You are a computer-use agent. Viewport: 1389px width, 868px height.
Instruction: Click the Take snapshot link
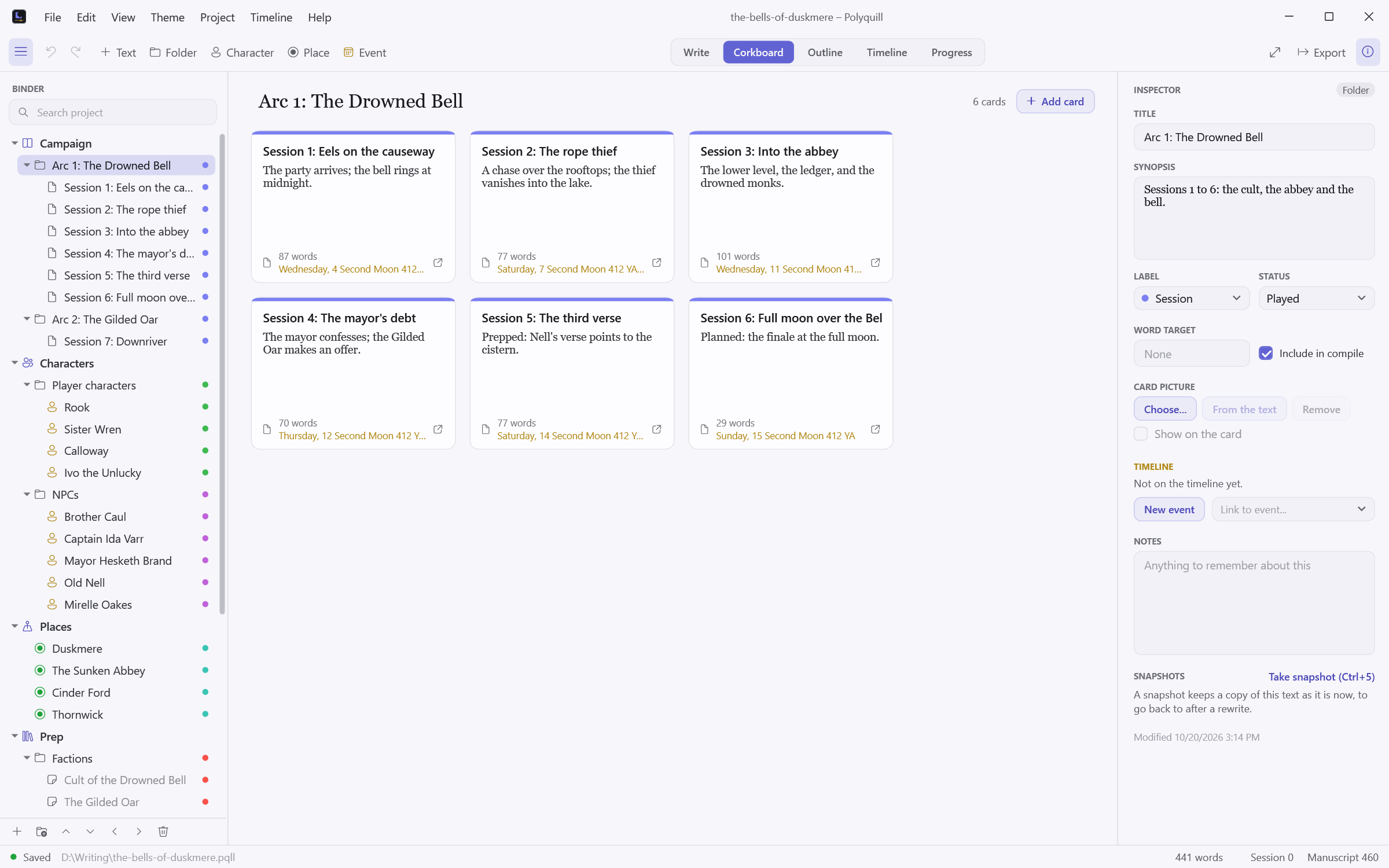(x=1321, y=676)
